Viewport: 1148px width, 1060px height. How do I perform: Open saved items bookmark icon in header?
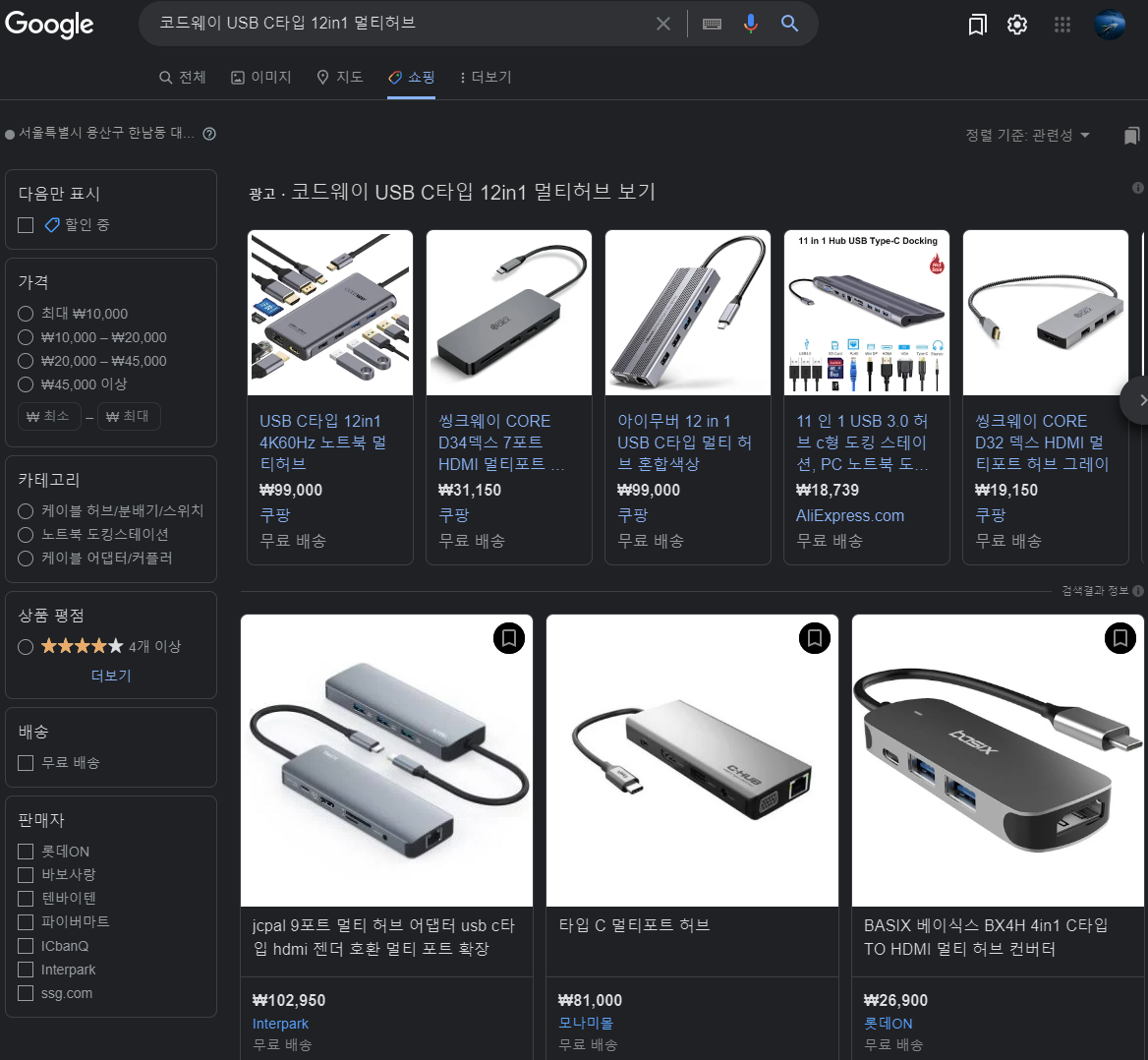click(977, 25)
